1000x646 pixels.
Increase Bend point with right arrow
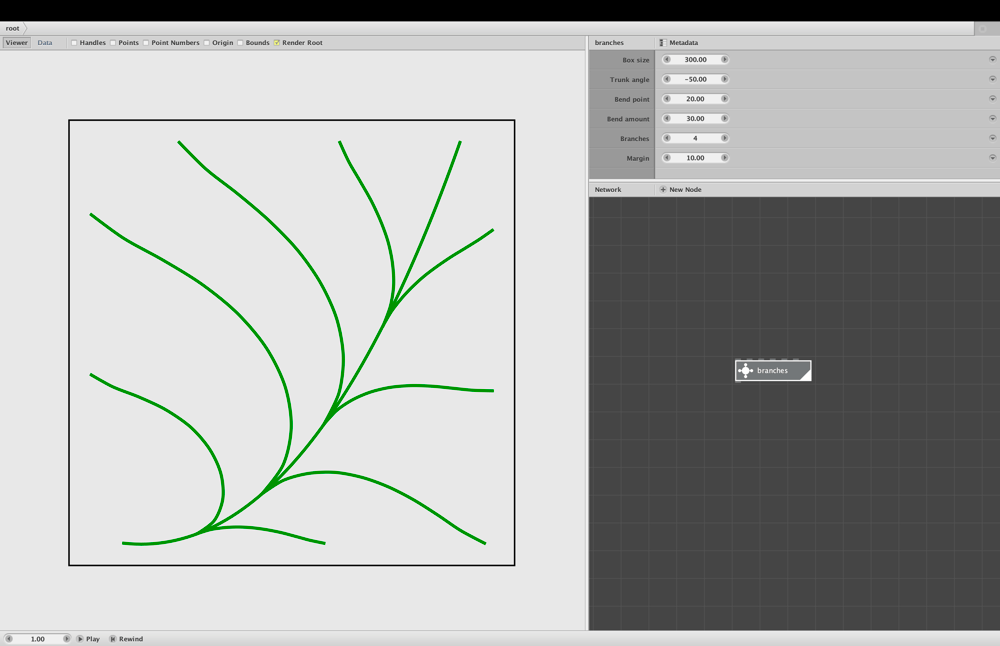[724, 99]
